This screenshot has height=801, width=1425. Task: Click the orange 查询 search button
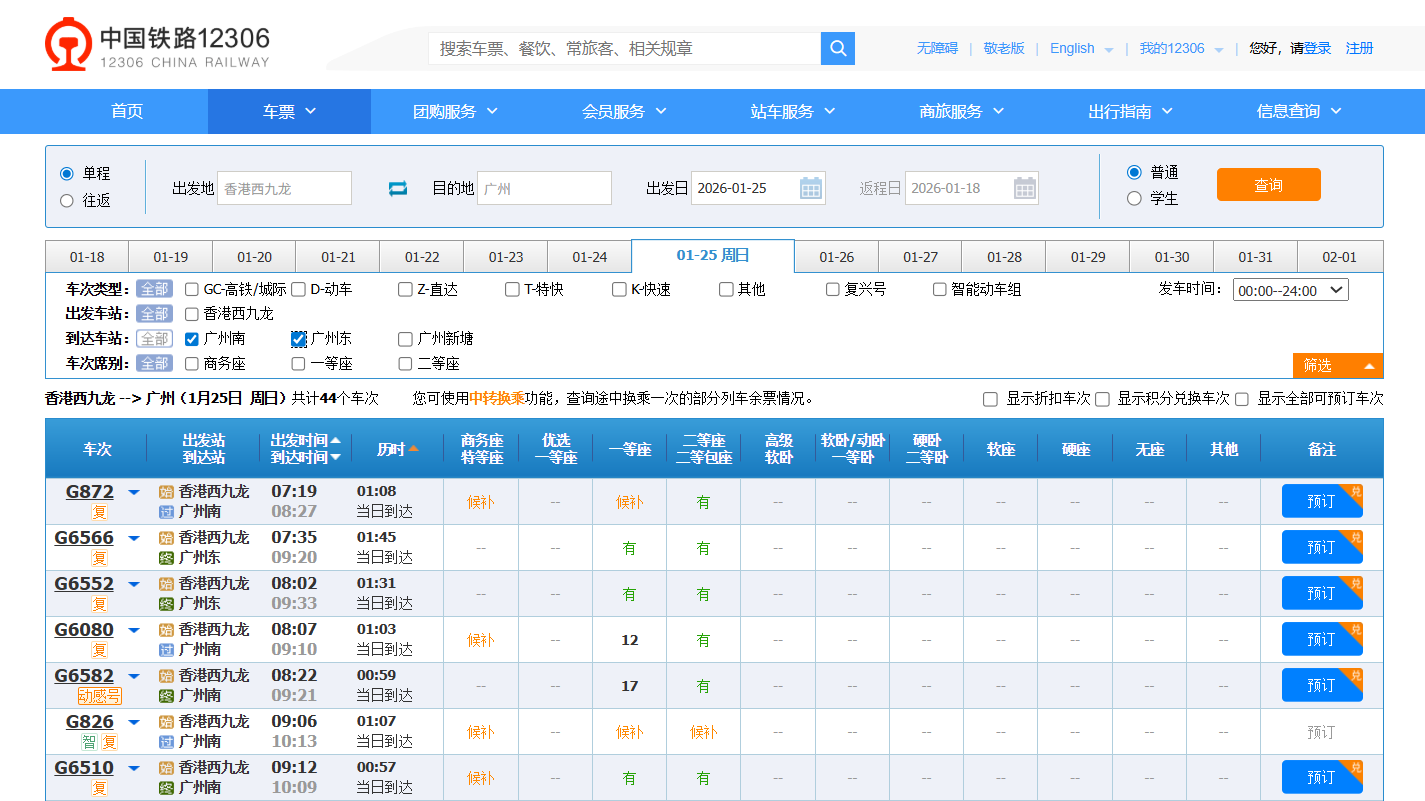click(1268, 185)
